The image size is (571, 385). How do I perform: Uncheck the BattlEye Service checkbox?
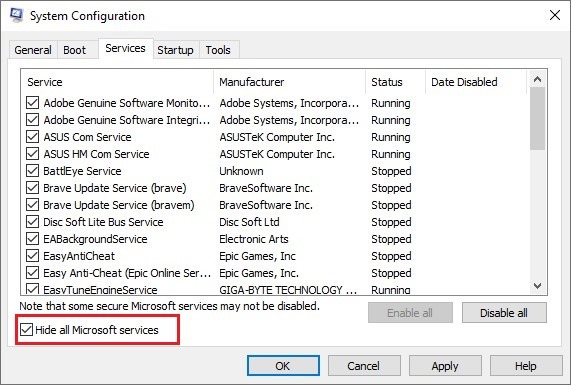[32, 171]
